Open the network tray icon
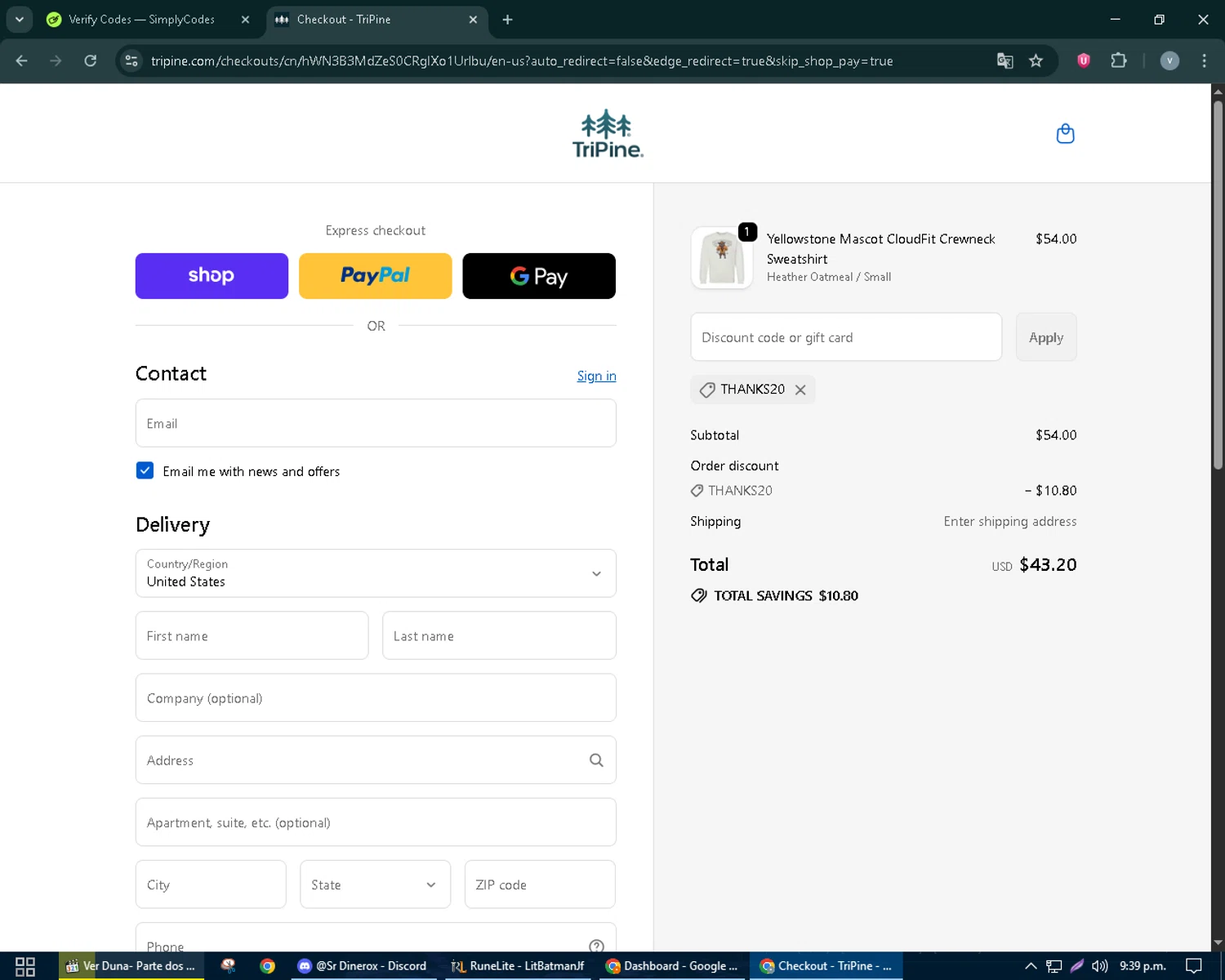This screenshot has width=1225, height=980. pos(1054,966)
